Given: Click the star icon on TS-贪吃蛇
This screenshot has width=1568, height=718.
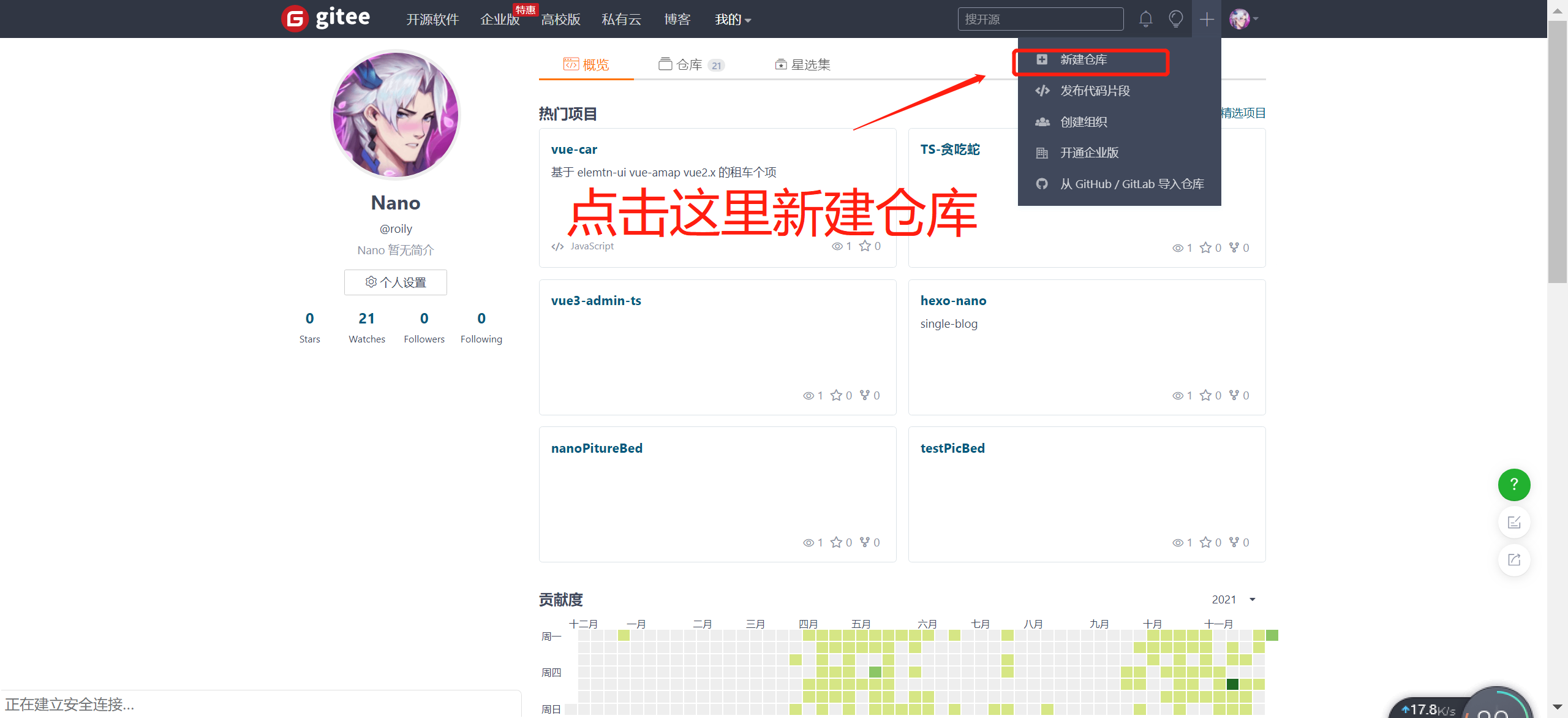Looking at the screenshot, I should (1205, 248).
